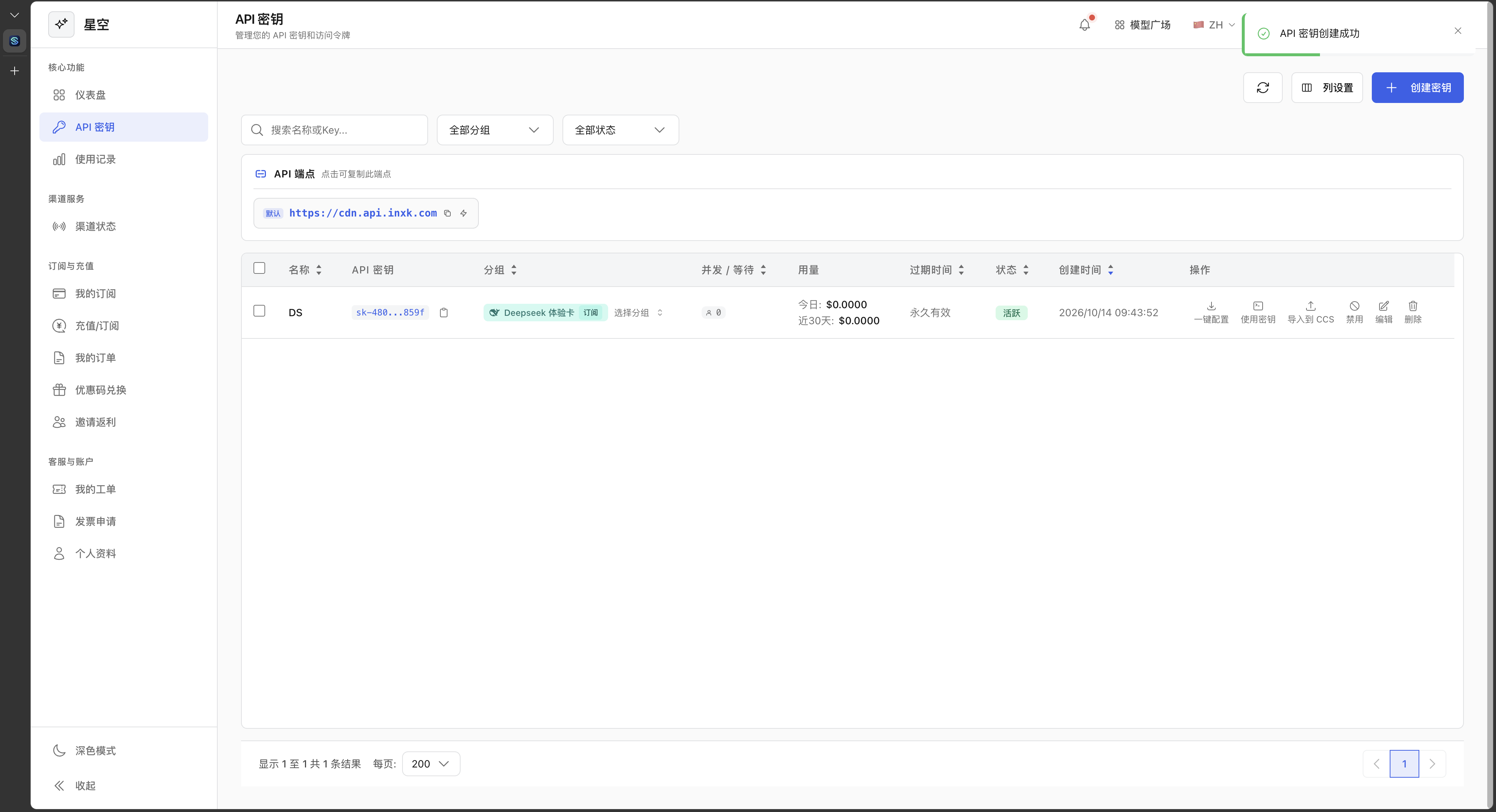1496x812 pixels.
Task: Dismiss the API 密钥创建成功 notification
Action: click(1458, 31)
